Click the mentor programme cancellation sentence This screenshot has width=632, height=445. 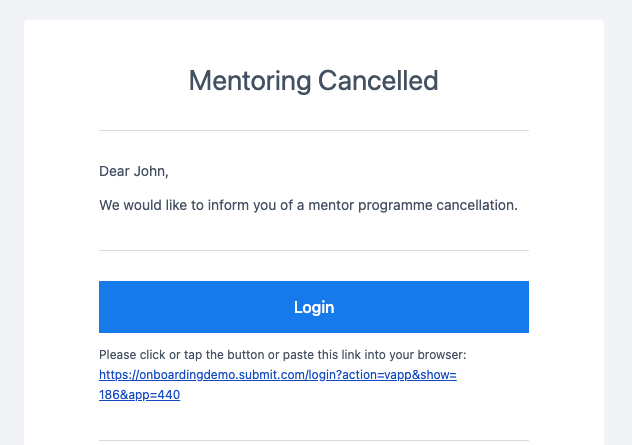pyautogui.click(x=308, y=205)
